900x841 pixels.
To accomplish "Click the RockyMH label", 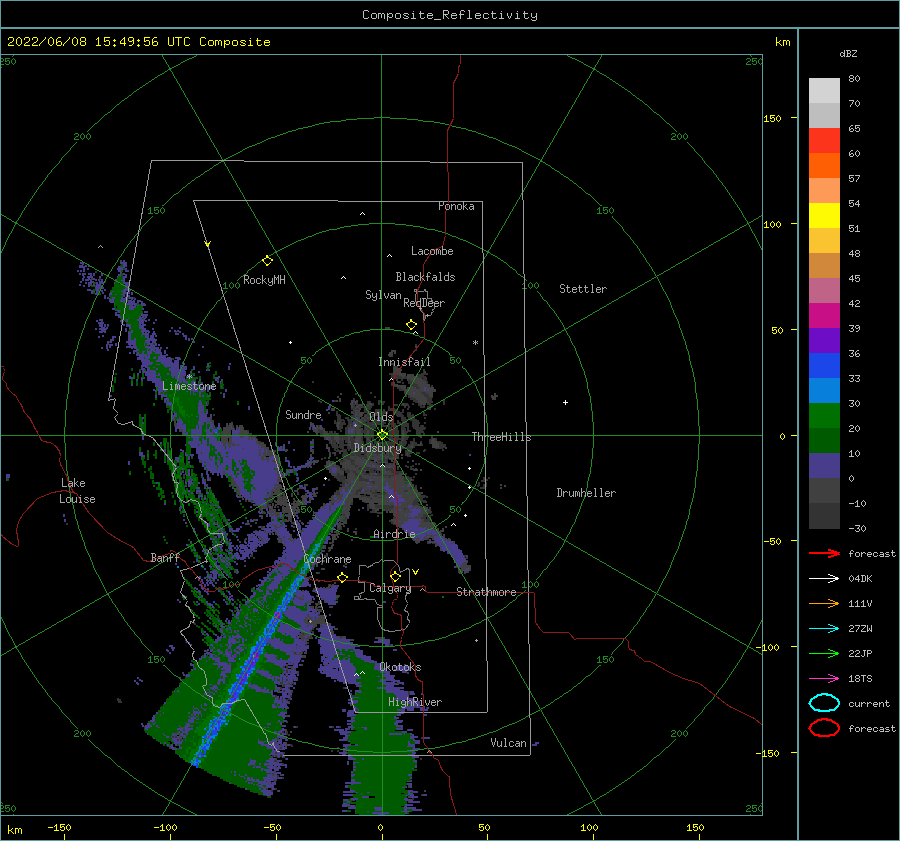I will coord(264,280).
